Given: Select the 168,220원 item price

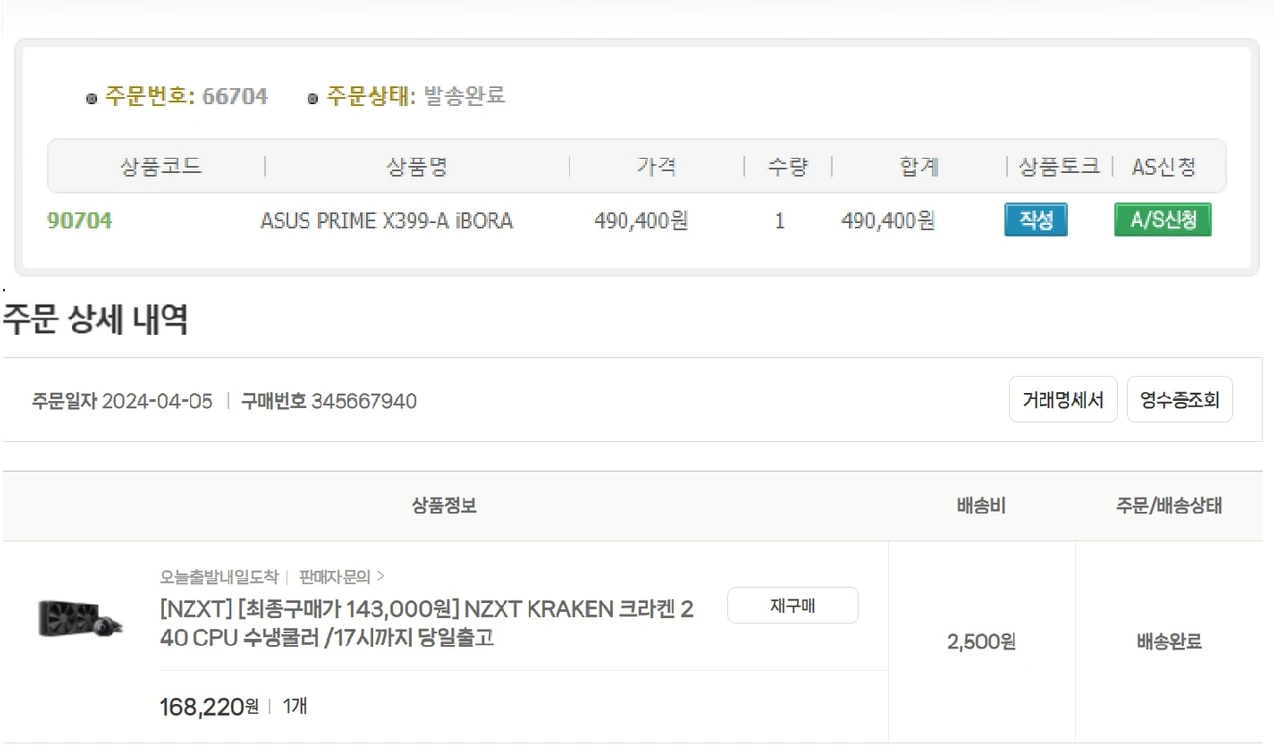Looking at the screenshot, I should click(209, 707).
